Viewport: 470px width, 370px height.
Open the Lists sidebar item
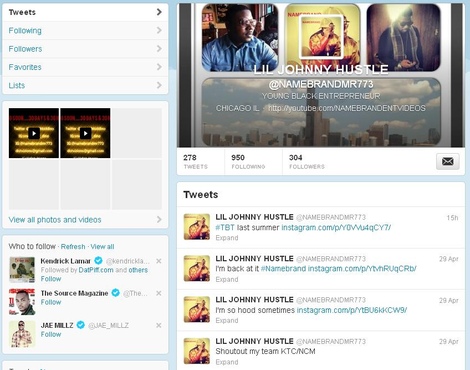[x=85, y=86]
